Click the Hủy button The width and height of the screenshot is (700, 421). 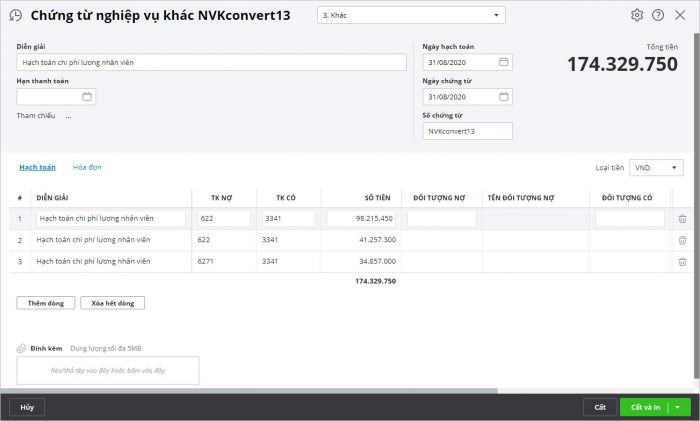tap(27, 407)
